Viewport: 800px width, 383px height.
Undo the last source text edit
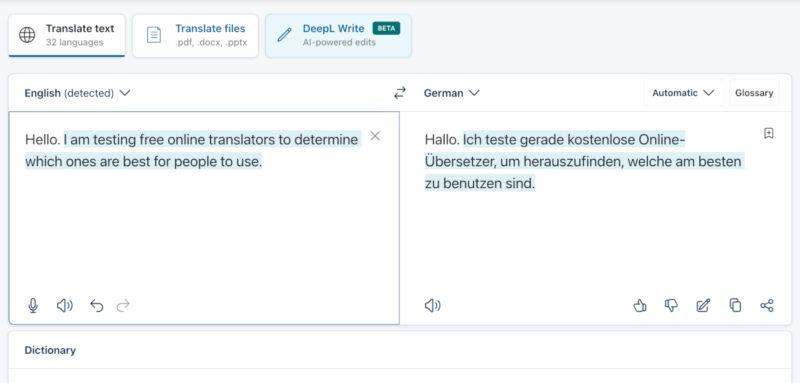[96, 305]
